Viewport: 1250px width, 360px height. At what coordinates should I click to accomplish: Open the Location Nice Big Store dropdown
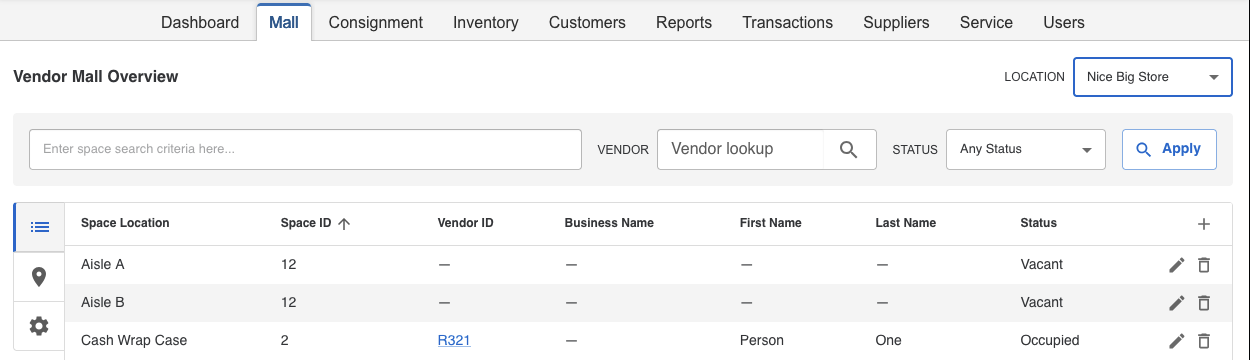[x=1153, y=77]
